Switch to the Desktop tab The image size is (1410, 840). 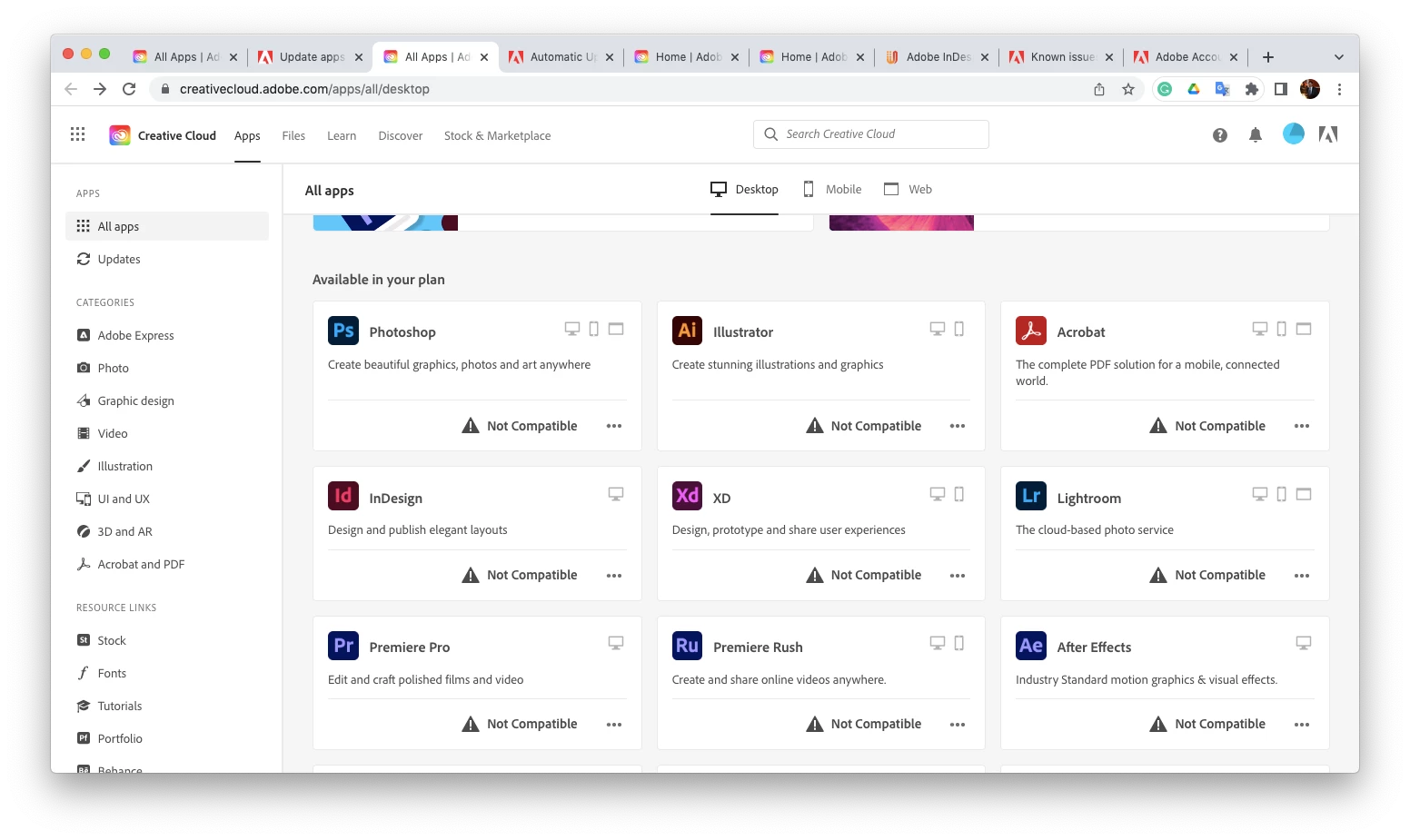tap(744, 190)
